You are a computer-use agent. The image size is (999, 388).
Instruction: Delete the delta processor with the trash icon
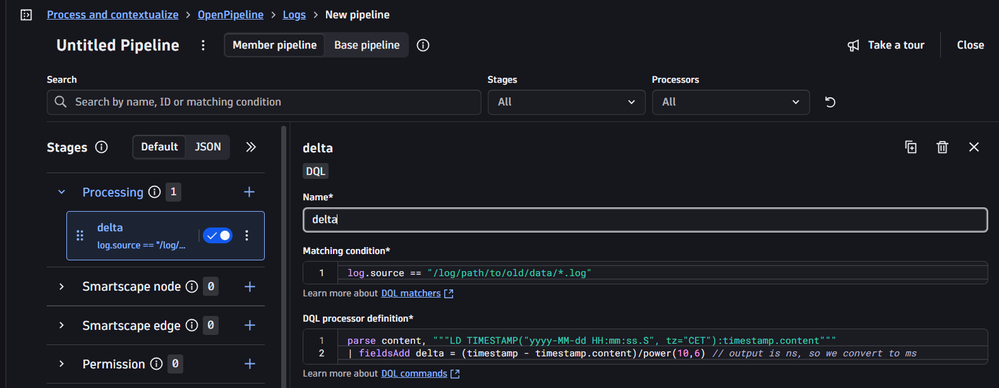pos(942,147)
